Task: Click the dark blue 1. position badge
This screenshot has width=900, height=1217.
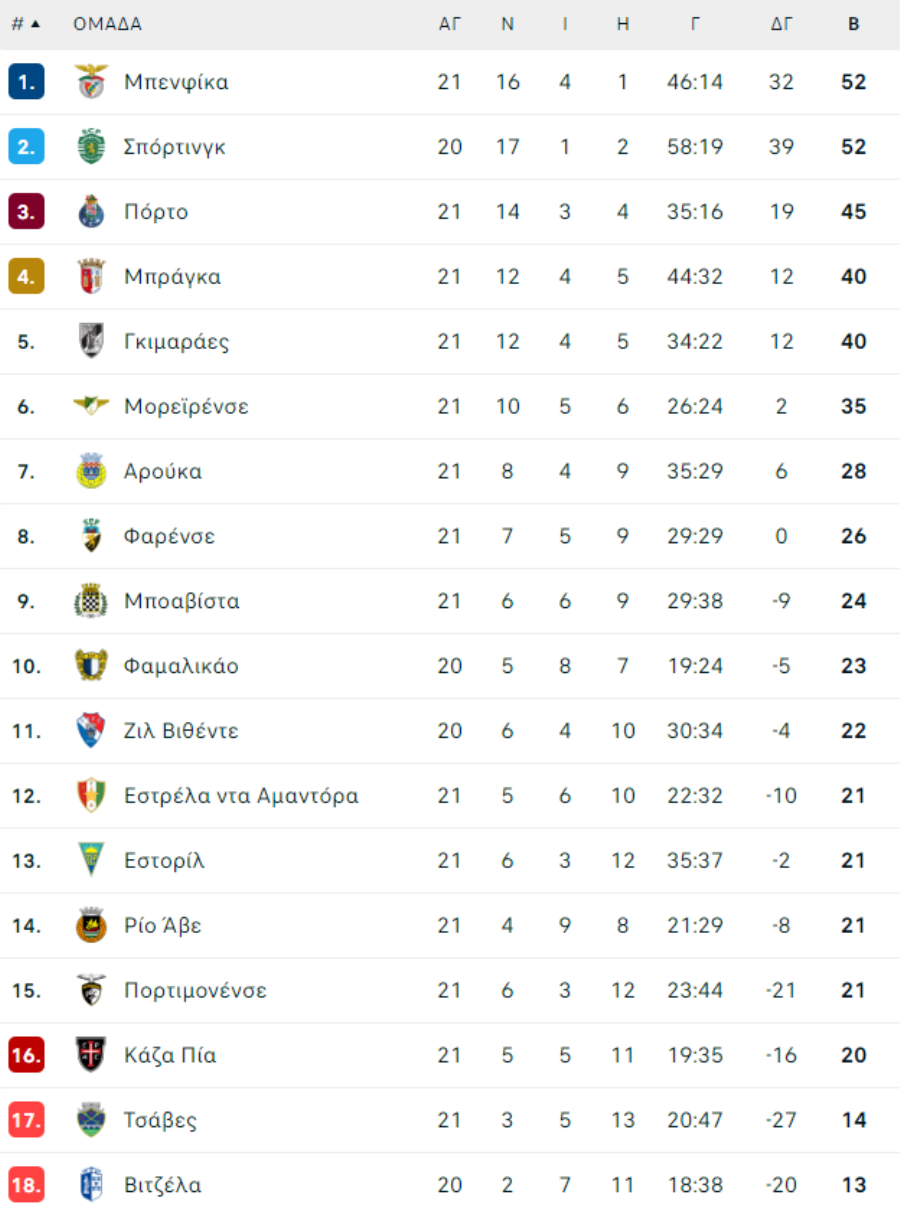Action: coord(26,82)
